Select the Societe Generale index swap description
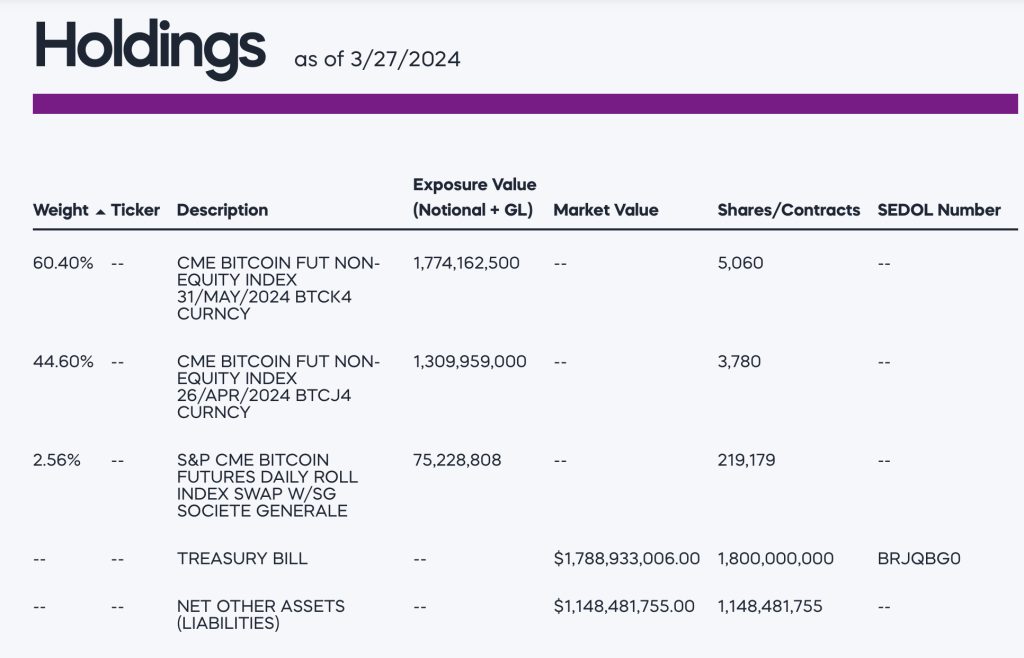The height and width of the screenshot is (658, 1024). [x=267, y=485]
